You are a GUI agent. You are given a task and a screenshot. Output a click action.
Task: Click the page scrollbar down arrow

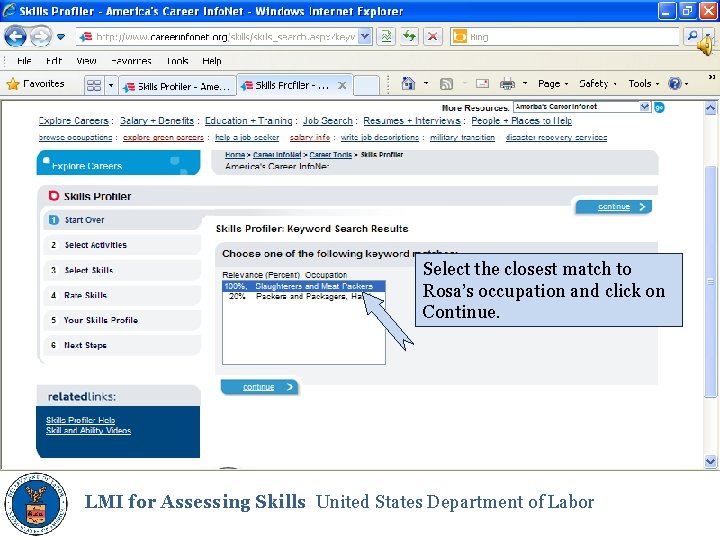coord(710,461)
